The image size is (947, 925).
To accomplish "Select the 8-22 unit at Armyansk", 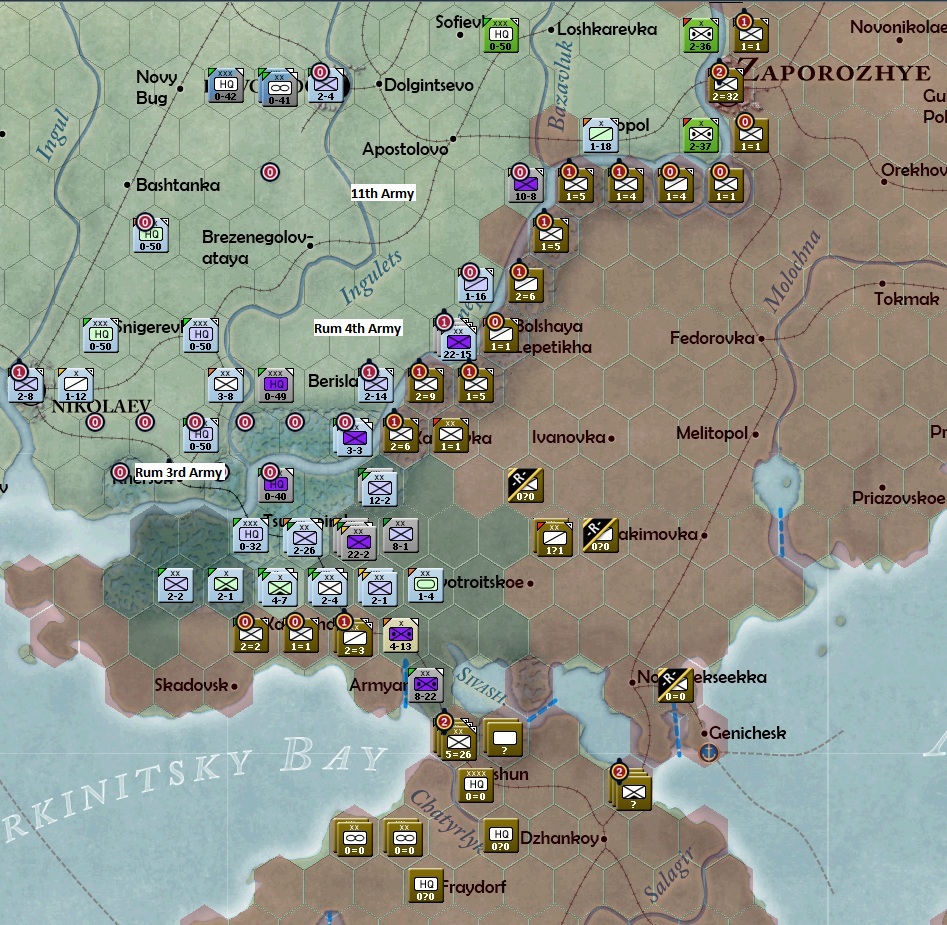I will click(426, 686).
